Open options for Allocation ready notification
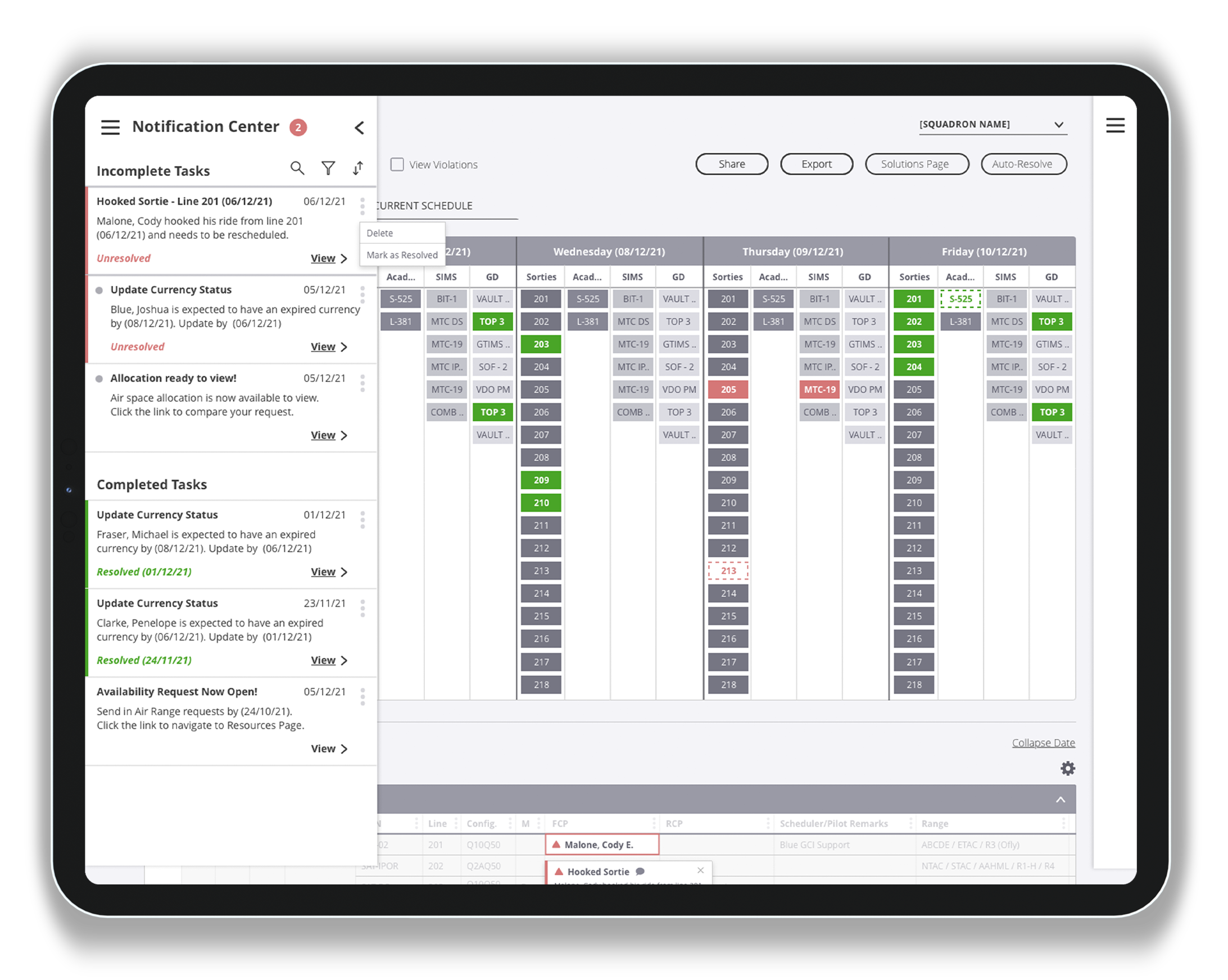The image size is (1228, 980). [x=362, y=383]
